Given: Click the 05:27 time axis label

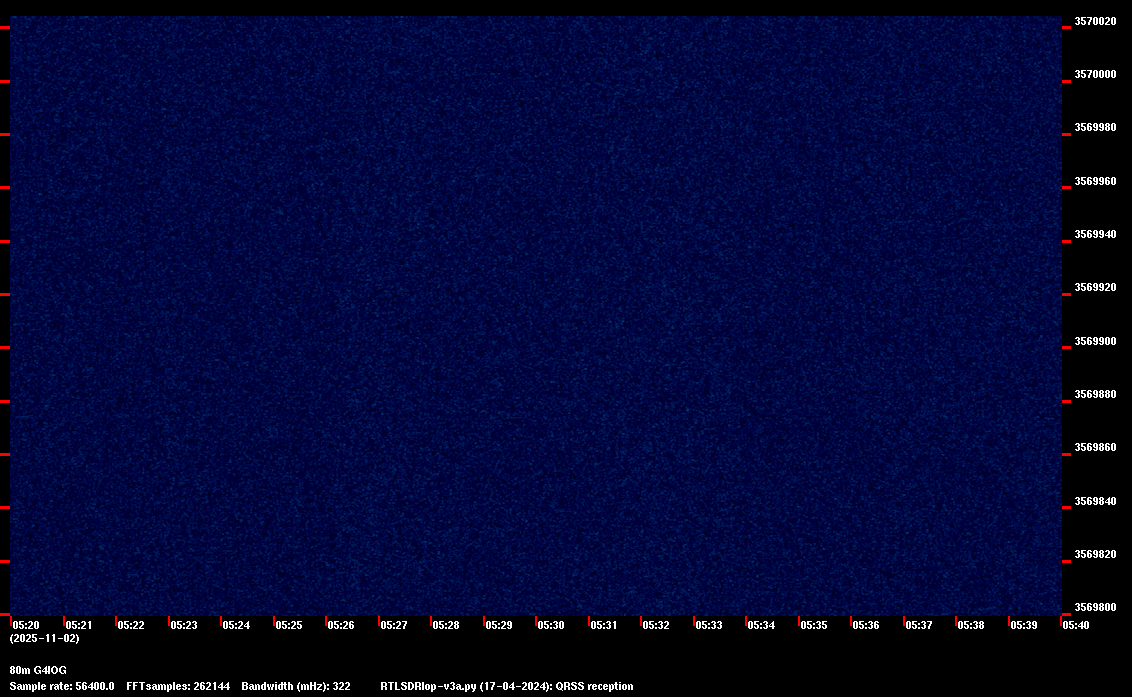Looking at the screenshot, I should [393, 625].
